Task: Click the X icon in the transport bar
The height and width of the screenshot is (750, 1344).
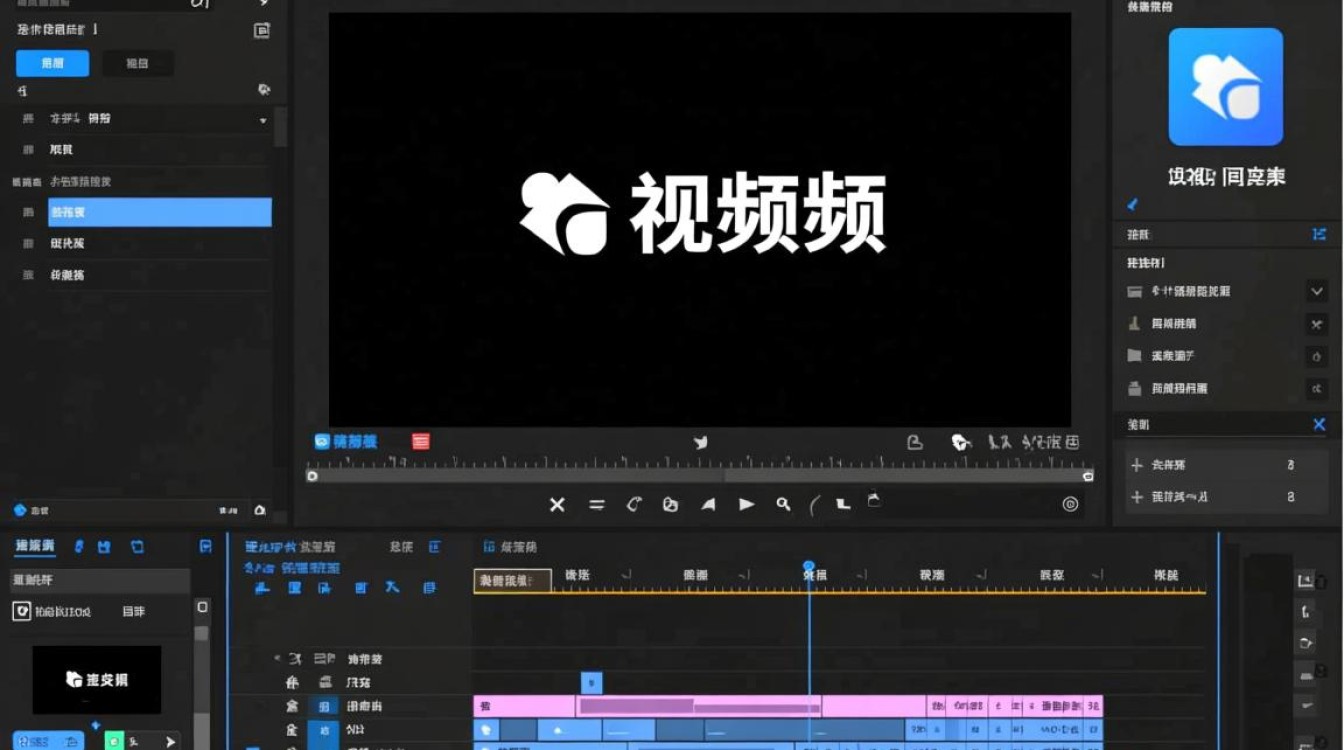Action: coord(557,505)
